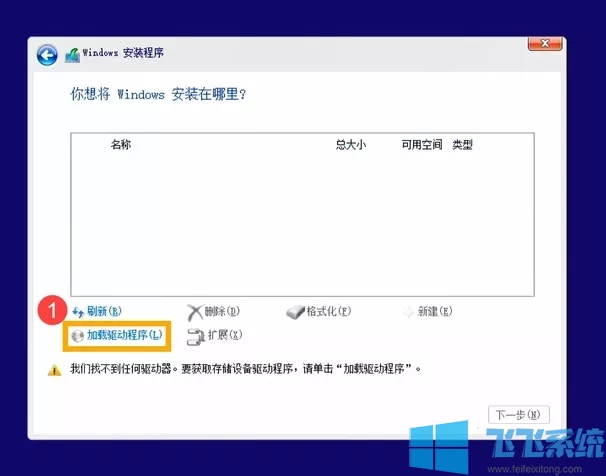
Task: Click the Windows setup program icon
Action: click(73, 55)
